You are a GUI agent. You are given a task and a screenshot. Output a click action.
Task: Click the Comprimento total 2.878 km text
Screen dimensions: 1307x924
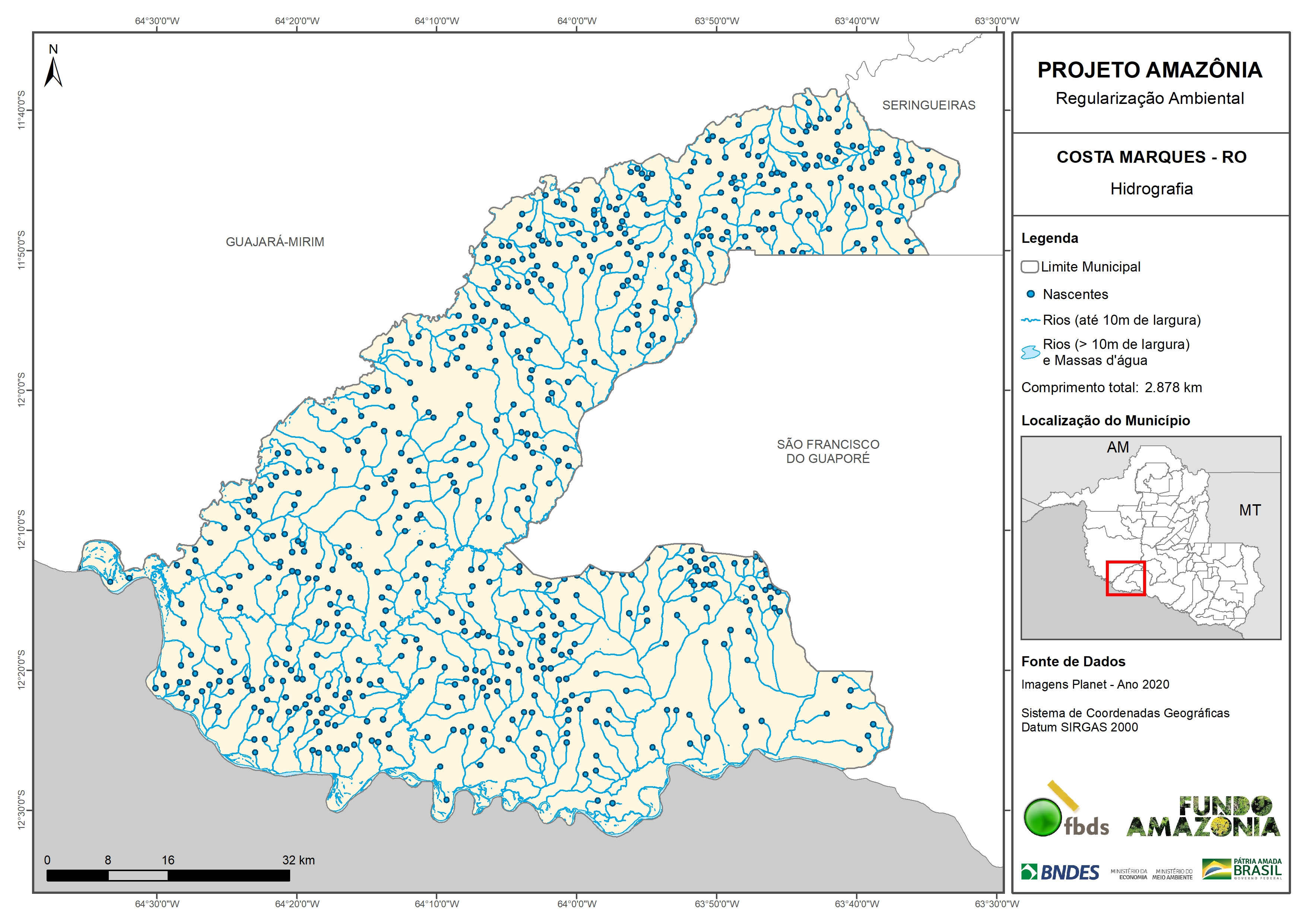(x=1111, y=388)
